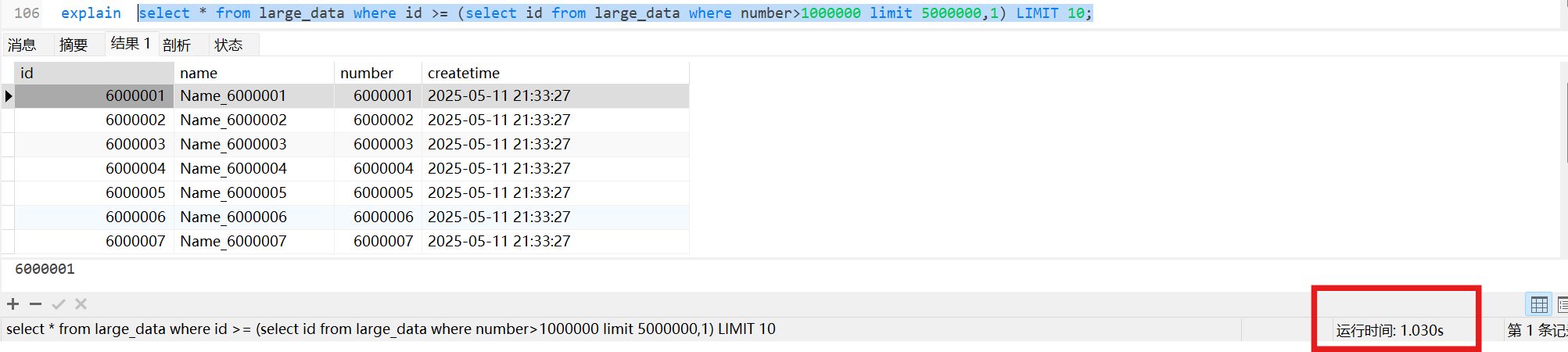Click the createtime column header
The width and height of the screenshot is (1568, 352).
(554, 73)
